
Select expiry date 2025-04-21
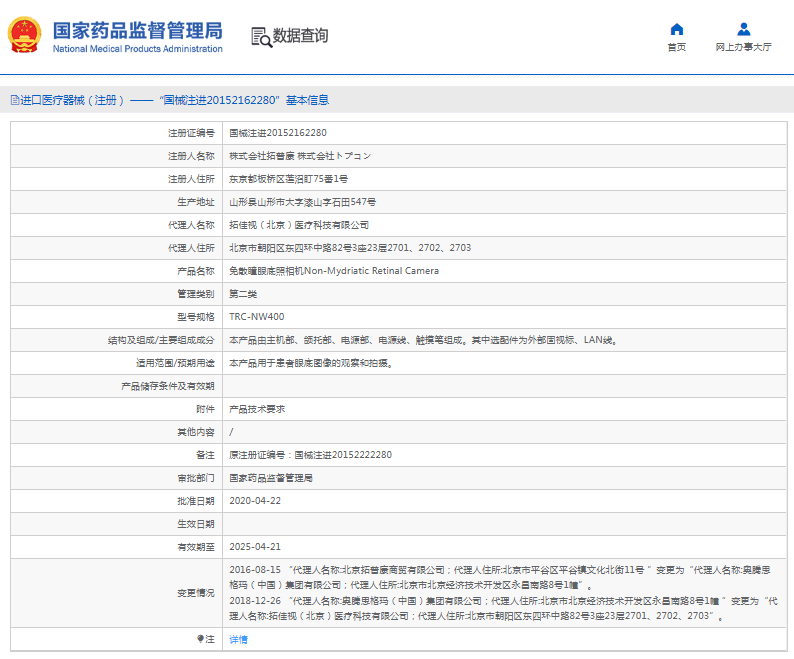(x=255, y=547)
